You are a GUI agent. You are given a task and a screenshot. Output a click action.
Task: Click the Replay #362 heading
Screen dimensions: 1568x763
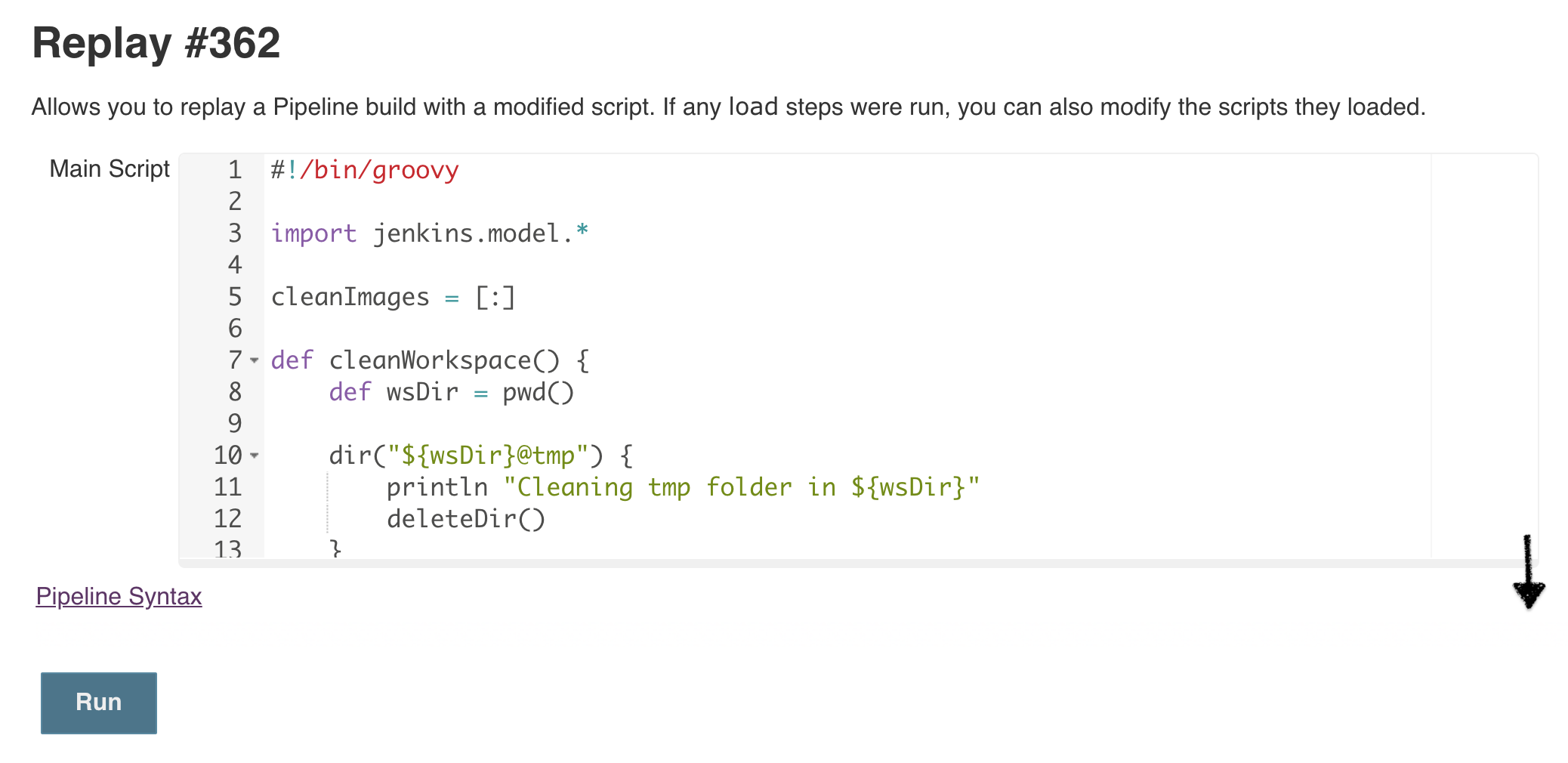[x=156, y=43]
